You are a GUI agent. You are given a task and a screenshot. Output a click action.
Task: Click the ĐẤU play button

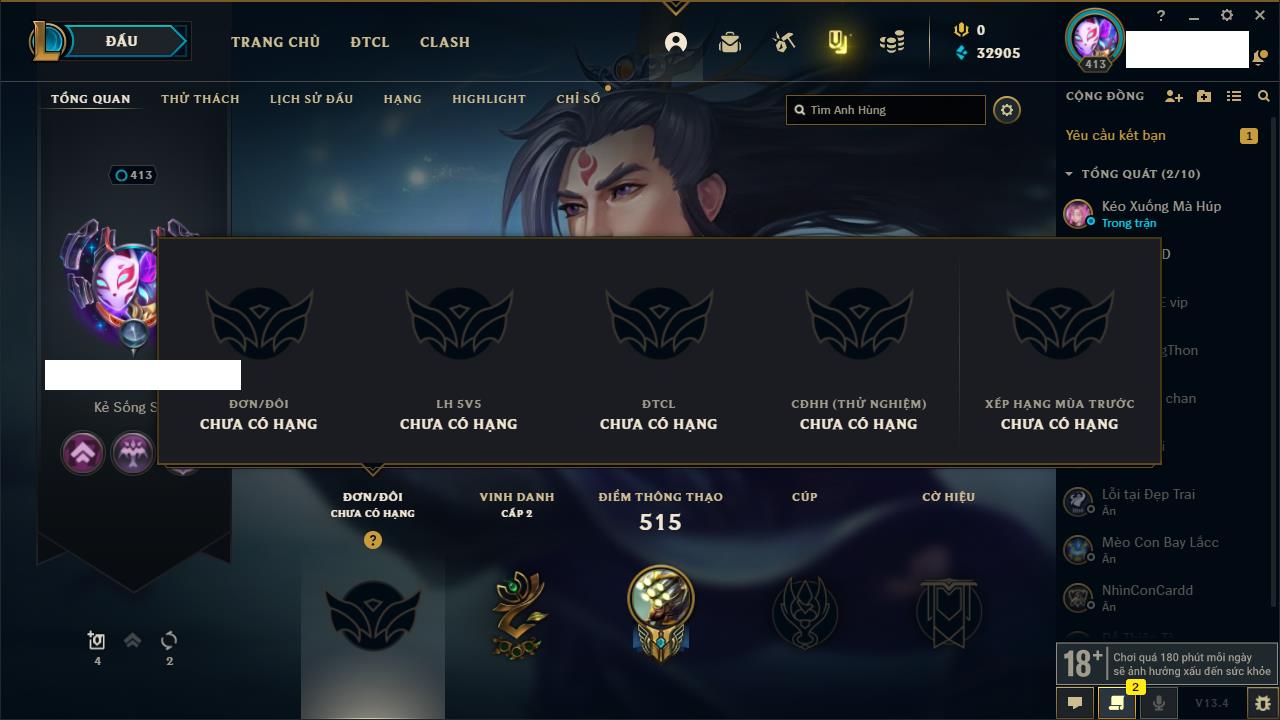pos(120,41)
